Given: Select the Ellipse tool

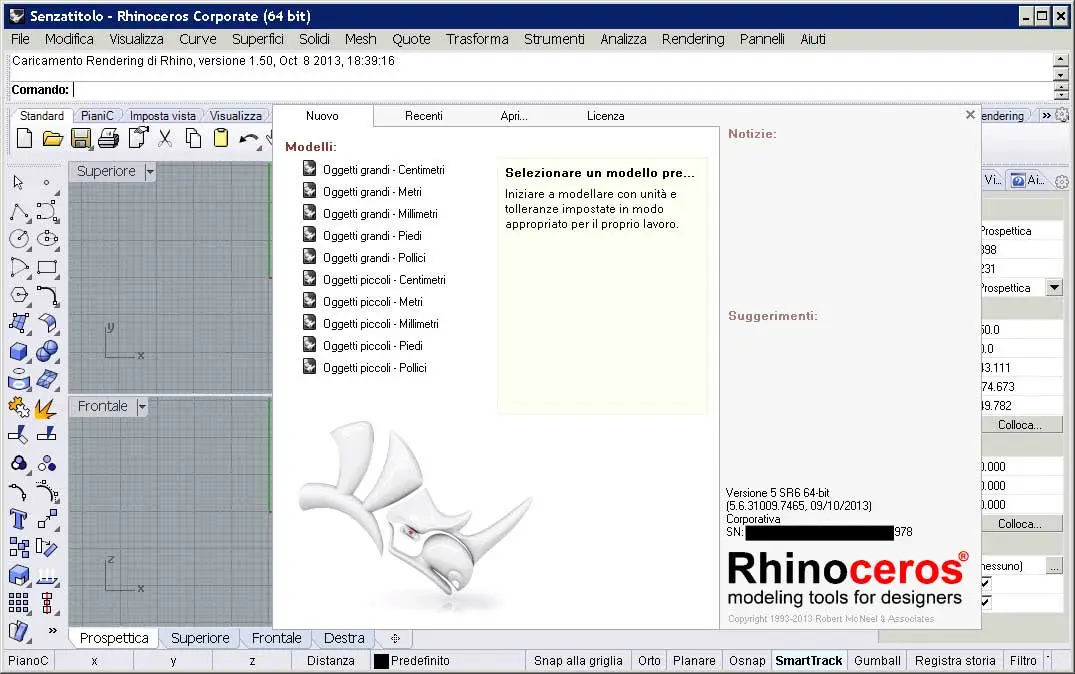Looking at the screenshot, I should [x=47, y=239].
